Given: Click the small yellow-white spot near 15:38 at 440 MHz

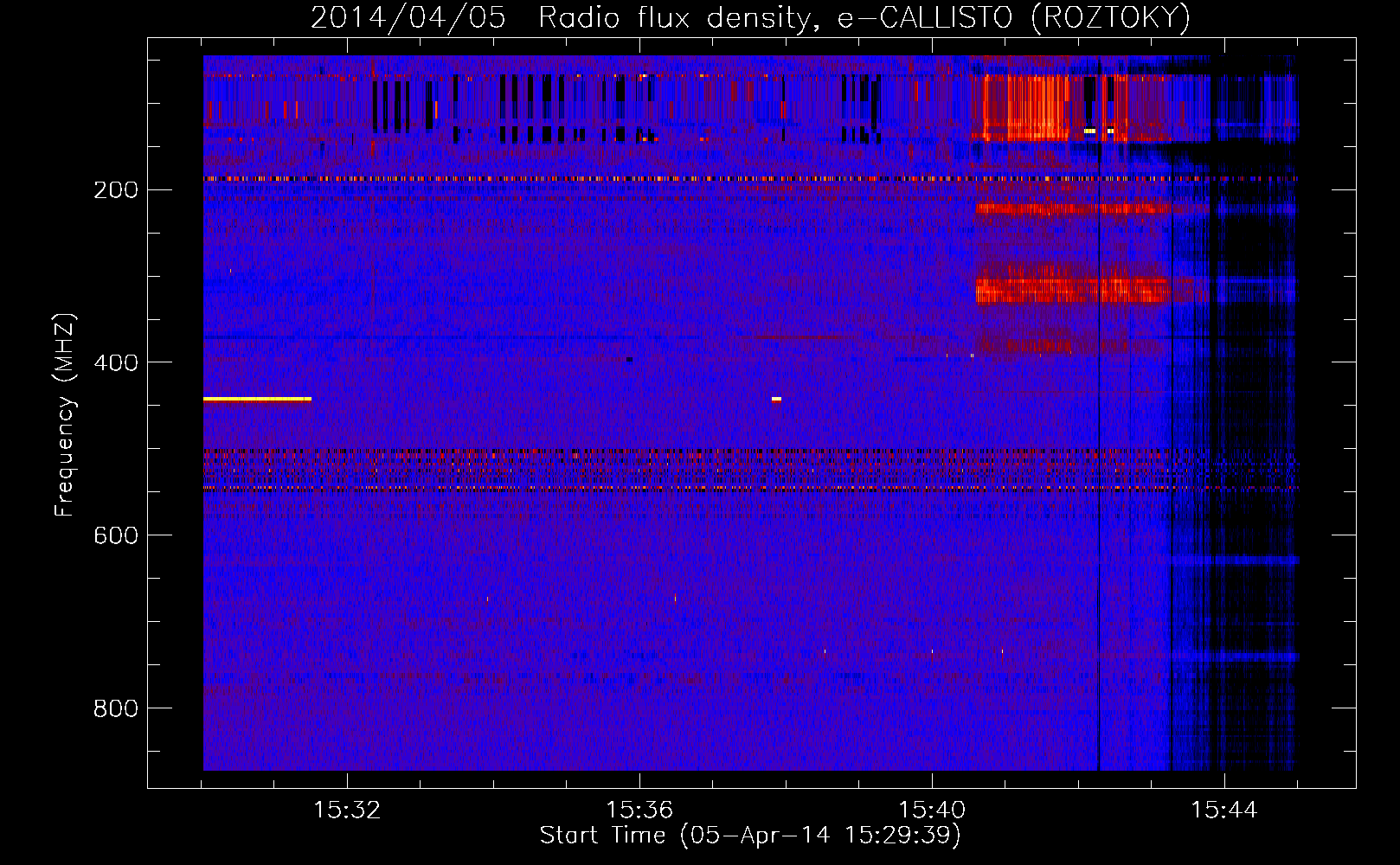Looking at the screenshot, I should pyautogui.click(x=776, y=399).
